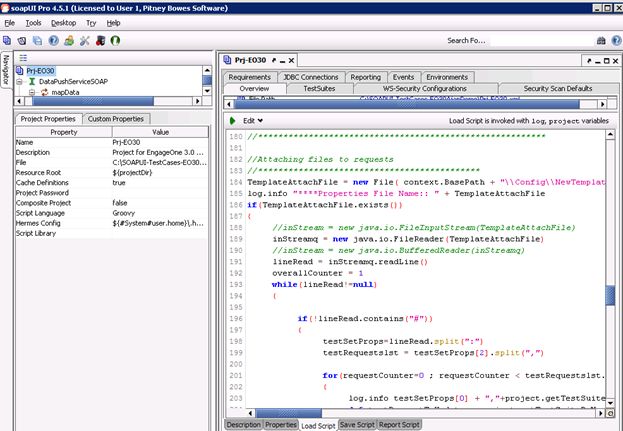
Task: Select the Load Script bottom tab
Action: point(318,425)
